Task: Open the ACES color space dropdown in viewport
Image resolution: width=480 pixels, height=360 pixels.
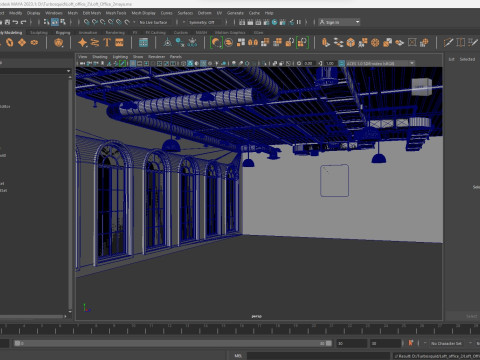Action: [380, 63]
